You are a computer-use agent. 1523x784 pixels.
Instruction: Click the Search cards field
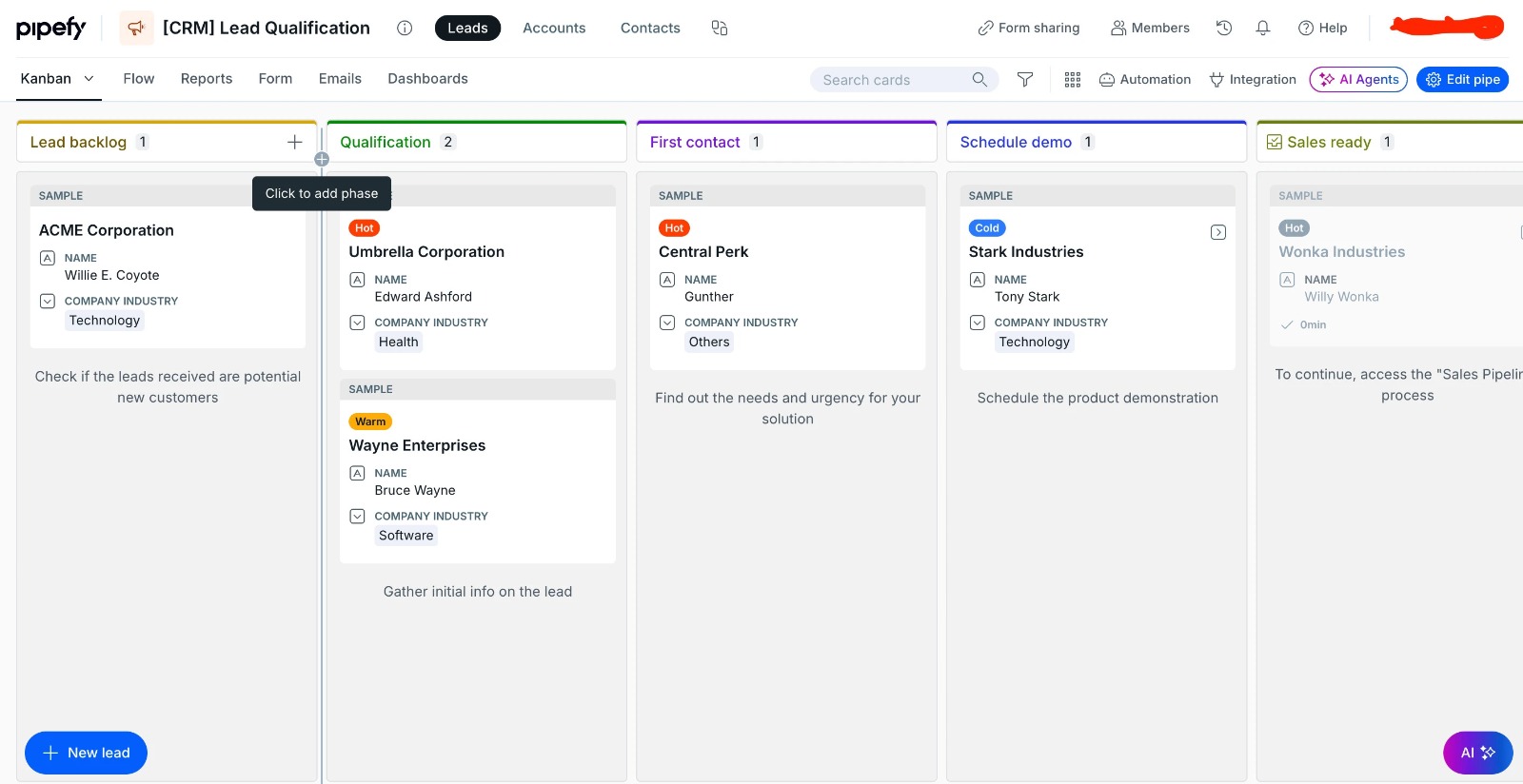tap(893, 80)
